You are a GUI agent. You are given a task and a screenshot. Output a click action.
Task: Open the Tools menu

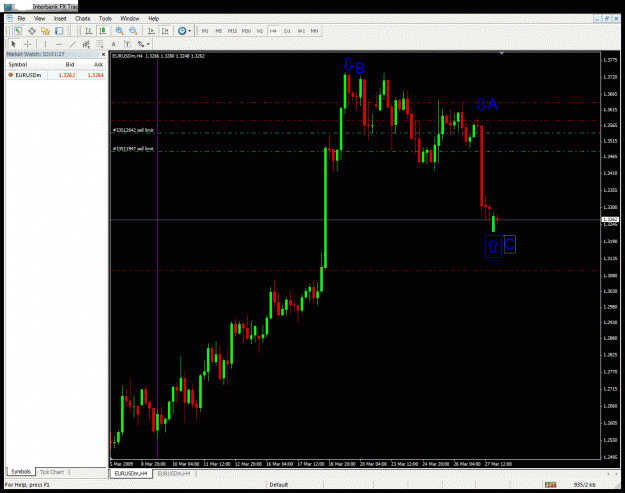[x=105, y=19]
